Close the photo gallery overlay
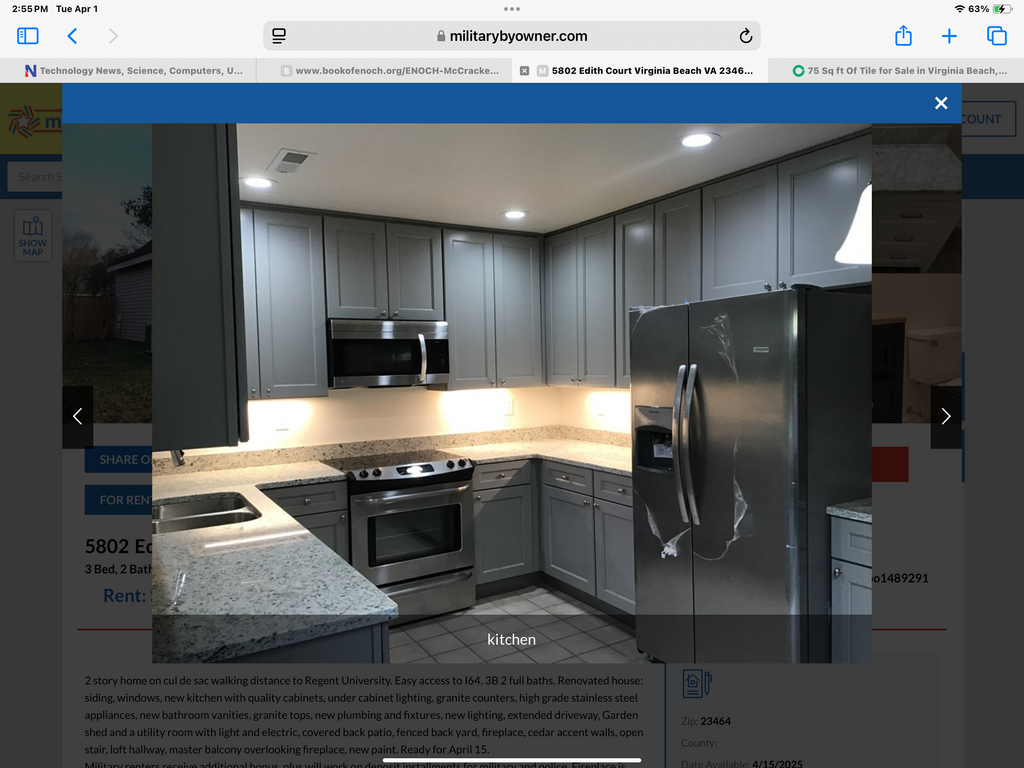Viewport: 1024px width, 768px height. click(940, 103)
